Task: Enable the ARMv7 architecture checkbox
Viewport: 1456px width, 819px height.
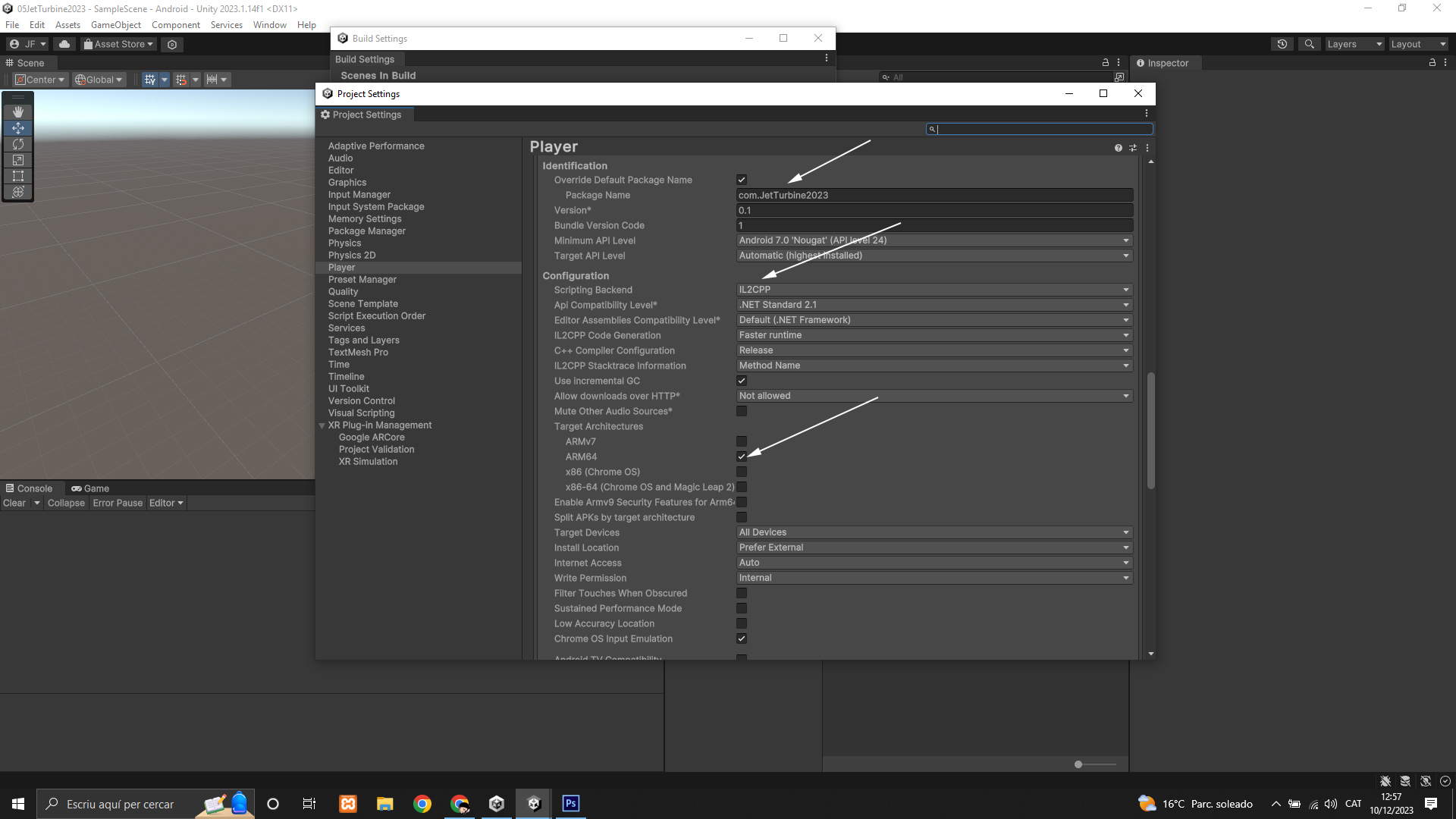Action: point(742,441)
